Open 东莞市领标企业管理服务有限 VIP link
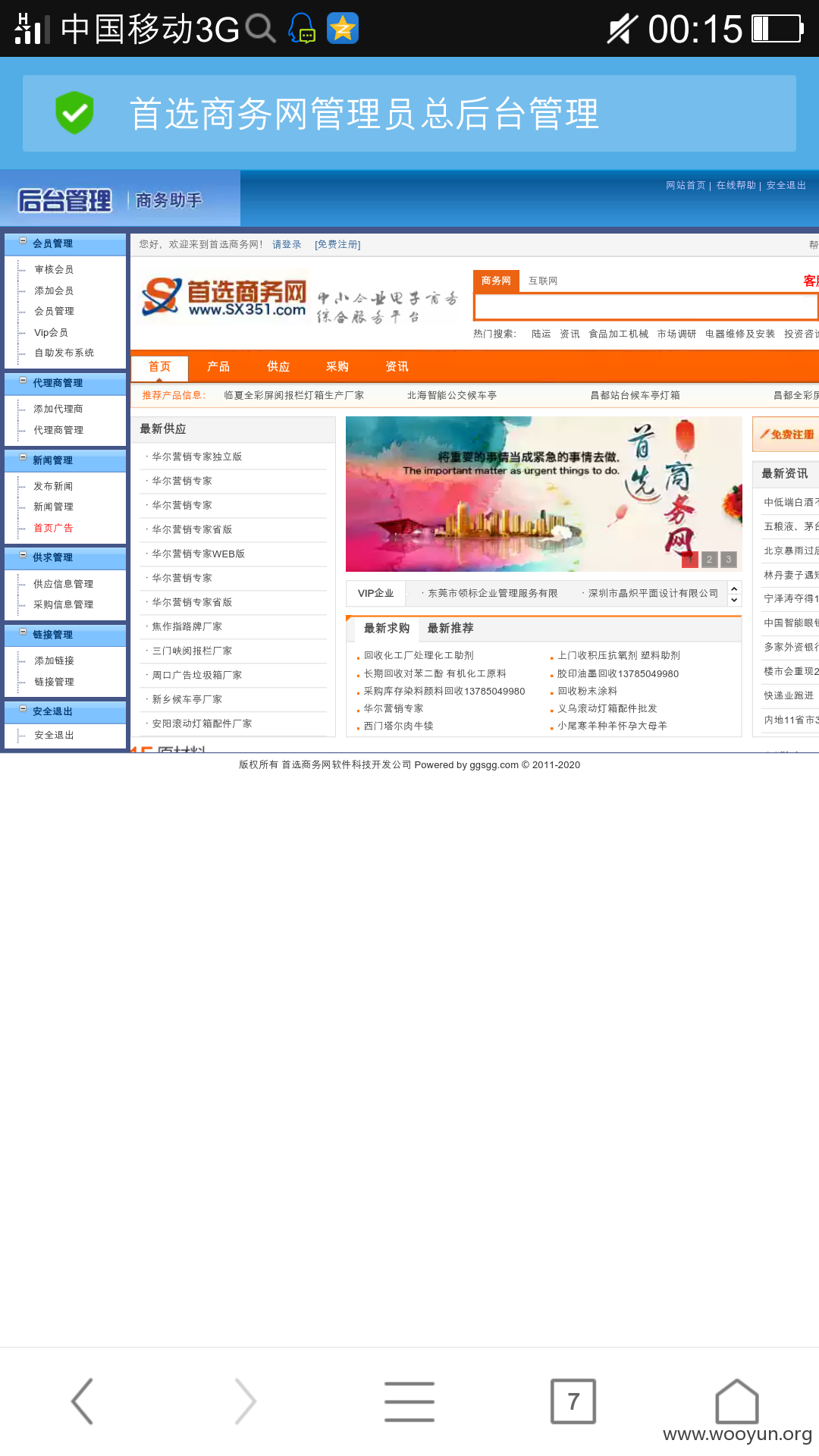The width and height of the screenshot is (819, 1456). pos(492,593)
